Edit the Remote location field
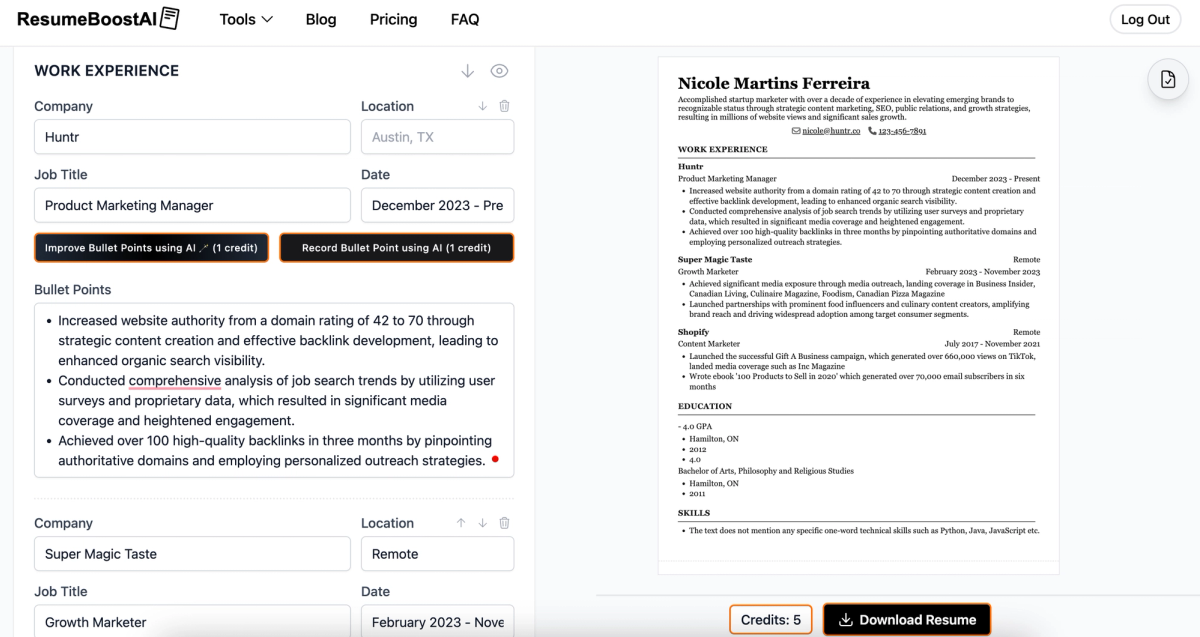 coord(437,554)
